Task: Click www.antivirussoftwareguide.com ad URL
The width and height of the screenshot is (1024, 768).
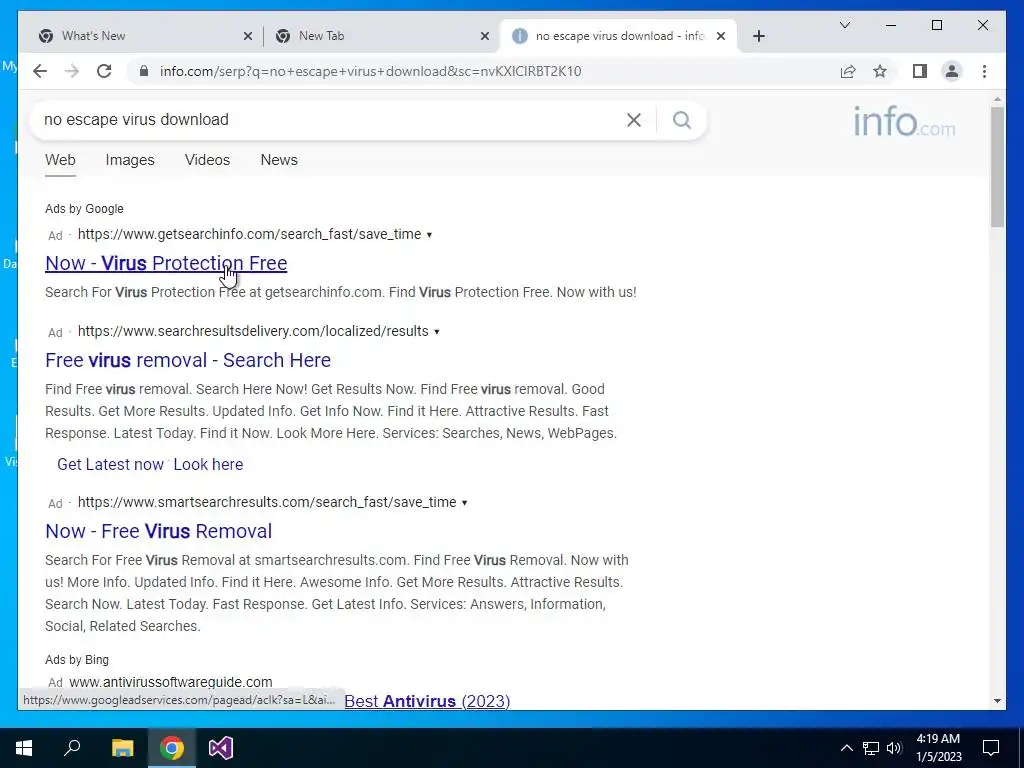Action: click(170, 682)
